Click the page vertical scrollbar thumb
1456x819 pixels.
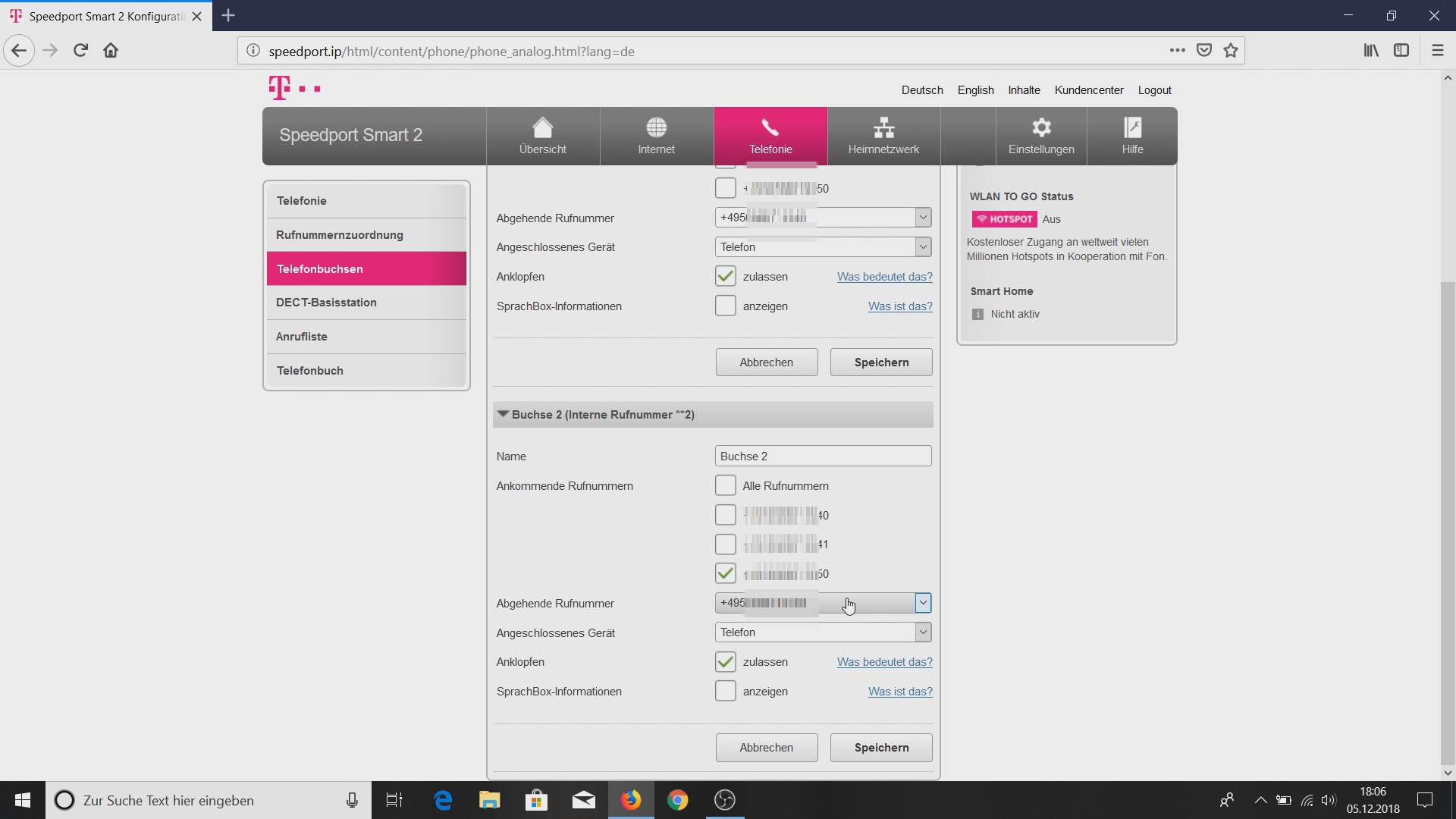click(x=1448, y=523)
